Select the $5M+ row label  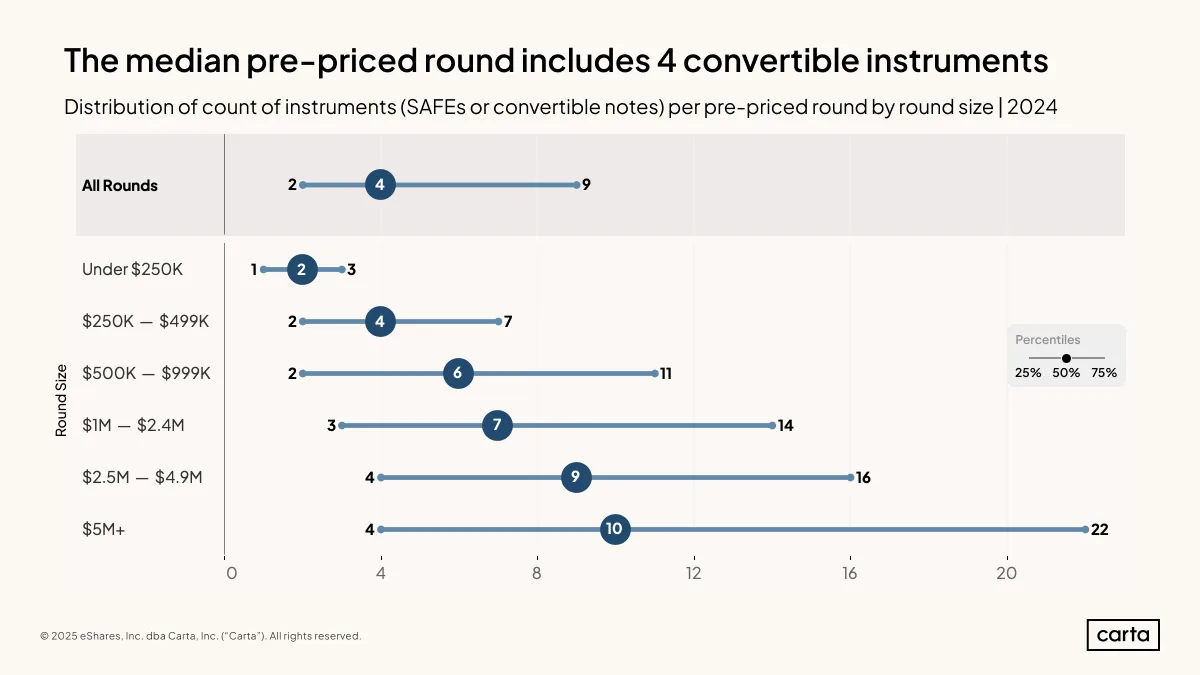click(104, 529)
